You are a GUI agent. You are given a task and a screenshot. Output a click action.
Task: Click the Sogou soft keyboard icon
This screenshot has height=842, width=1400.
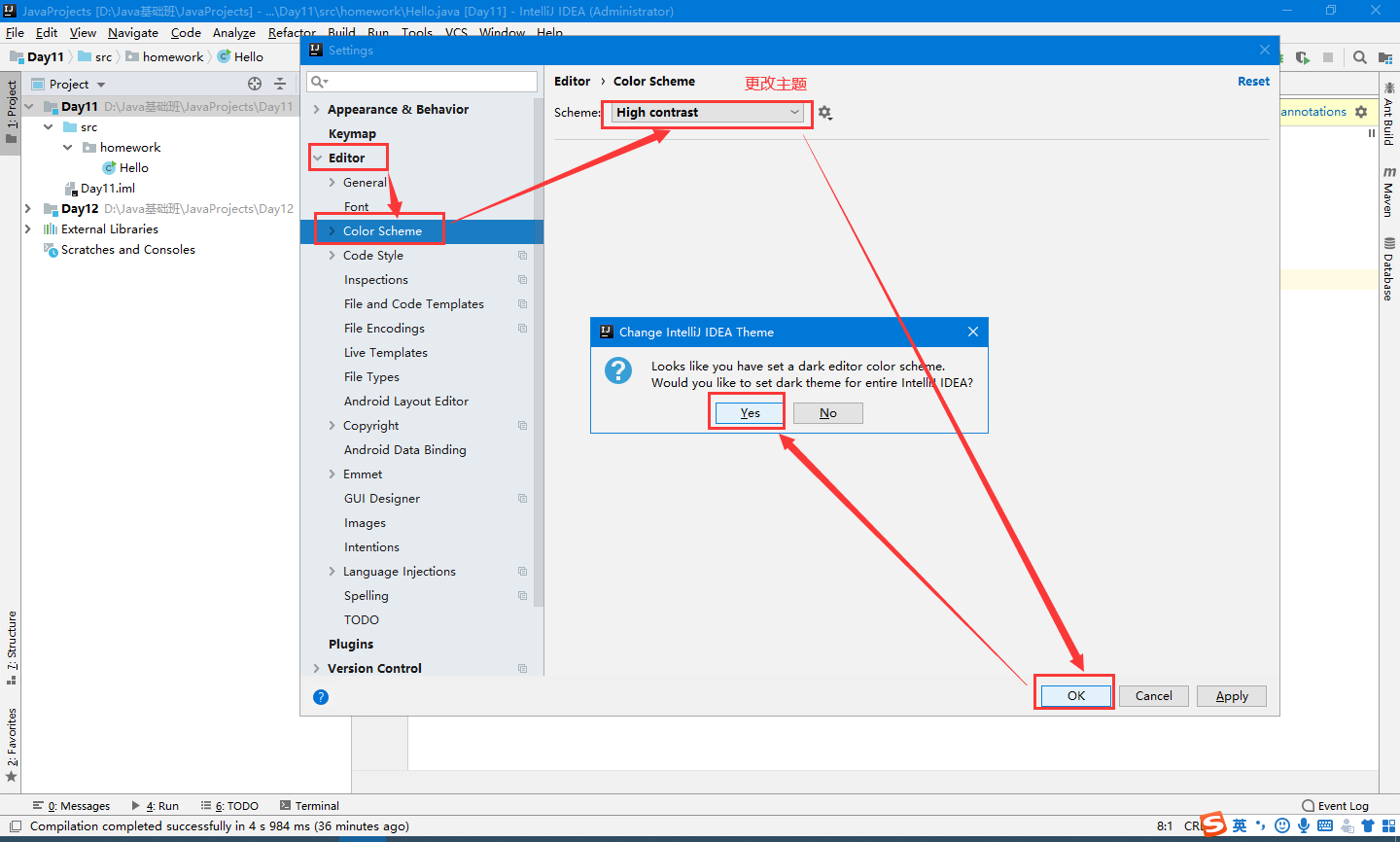[x=1325, y=825]
